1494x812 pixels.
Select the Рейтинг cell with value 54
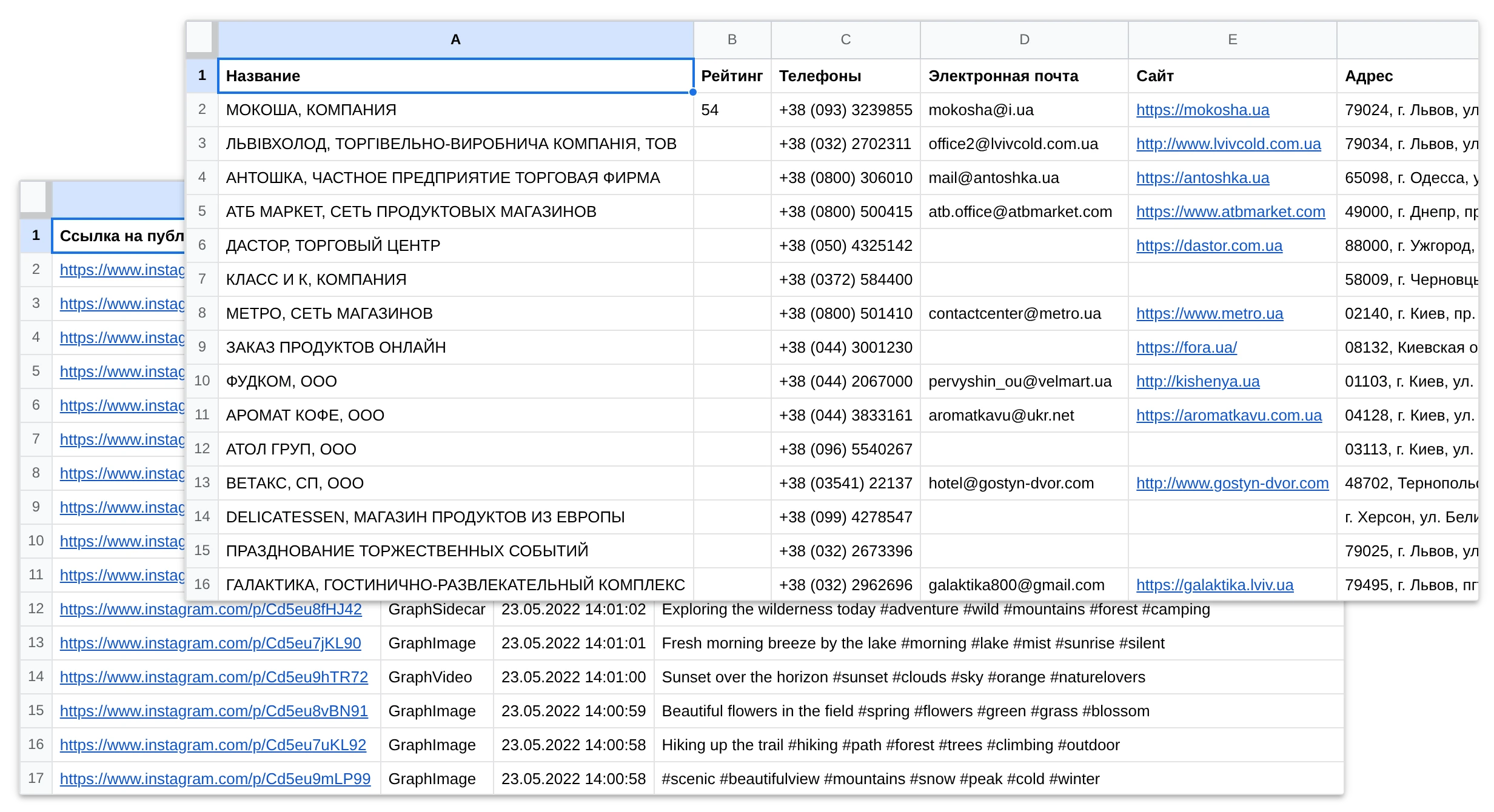tap(732, 110)
